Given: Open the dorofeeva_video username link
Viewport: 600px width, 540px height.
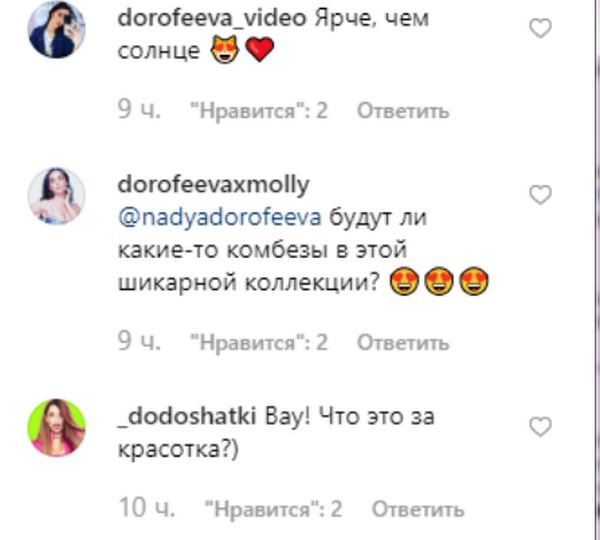Looking at the screenshot, I should 212,18.
